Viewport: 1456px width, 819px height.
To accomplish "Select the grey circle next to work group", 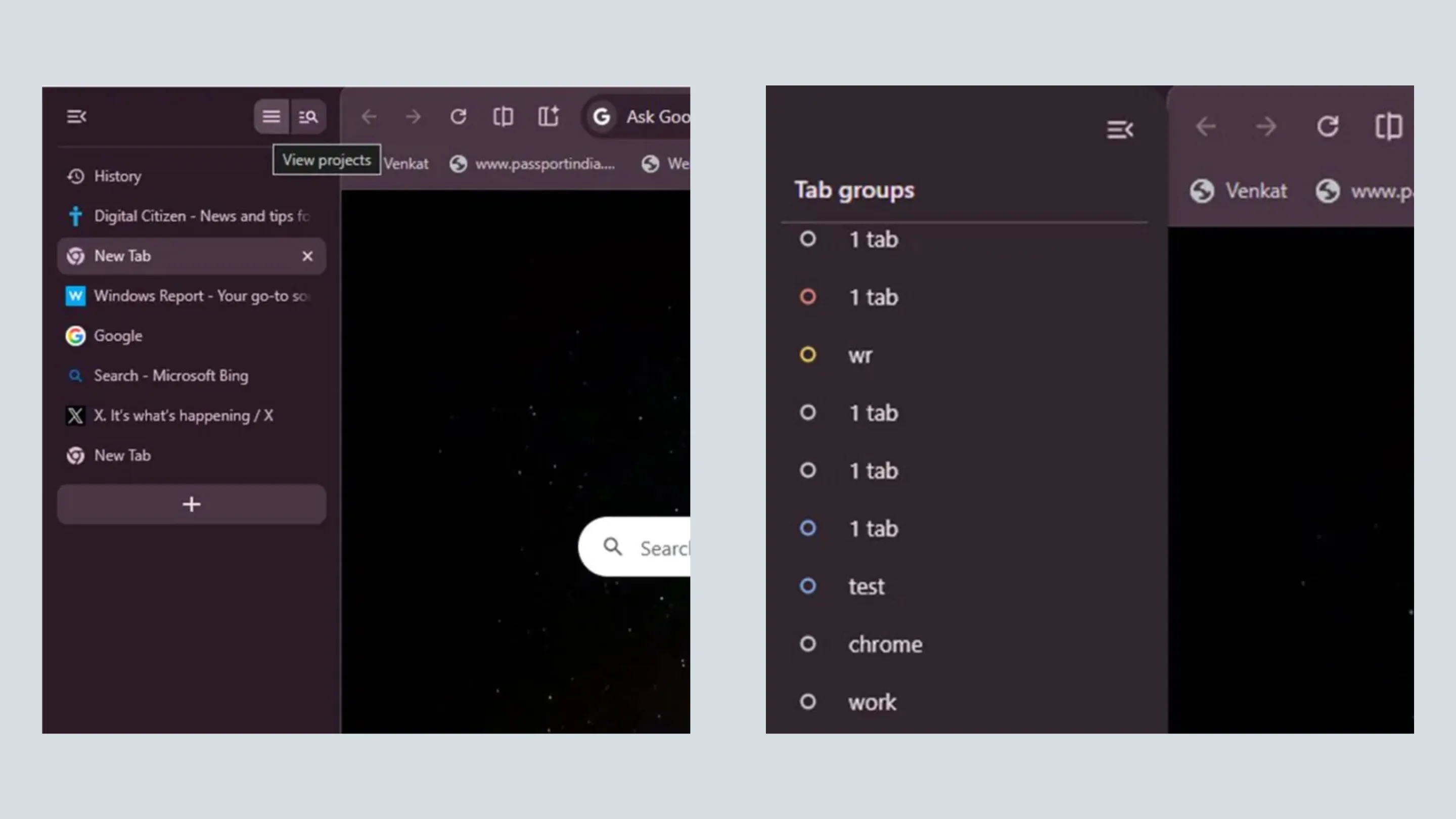I will pyautogui.click(x=808, y=701).
